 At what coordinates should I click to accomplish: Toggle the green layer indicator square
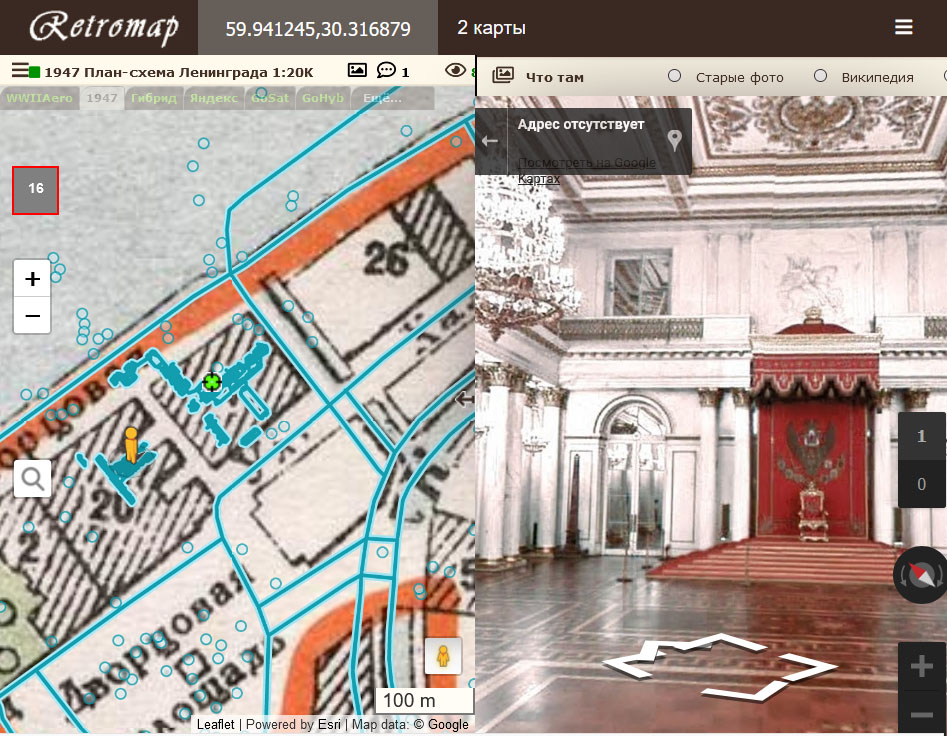pyautogui.click(x=36, y=69)
